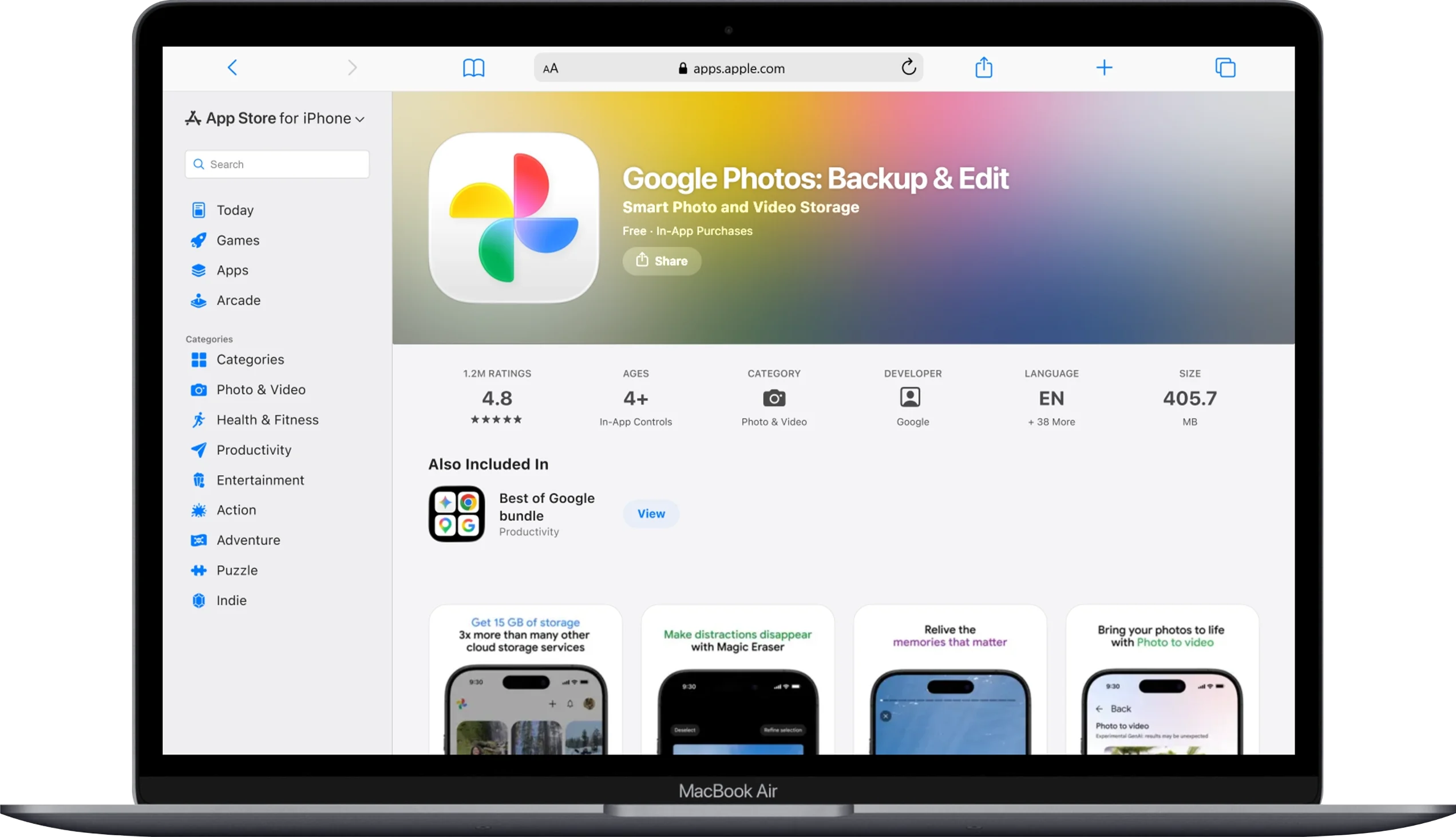The height and width of the screenshot is (837, 1456).
Task: Click the Entertainment popcorn icon
Action: [199, 480]
